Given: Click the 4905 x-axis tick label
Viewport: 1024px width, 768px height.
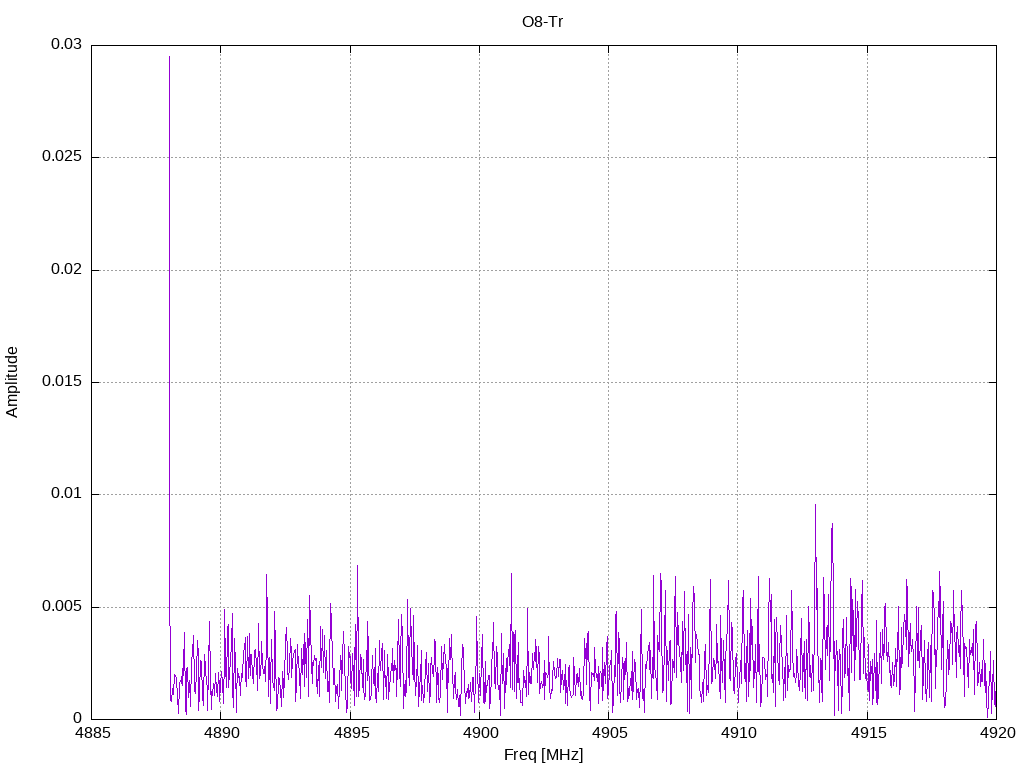Looking at the screenshot, I should point(609,733).
